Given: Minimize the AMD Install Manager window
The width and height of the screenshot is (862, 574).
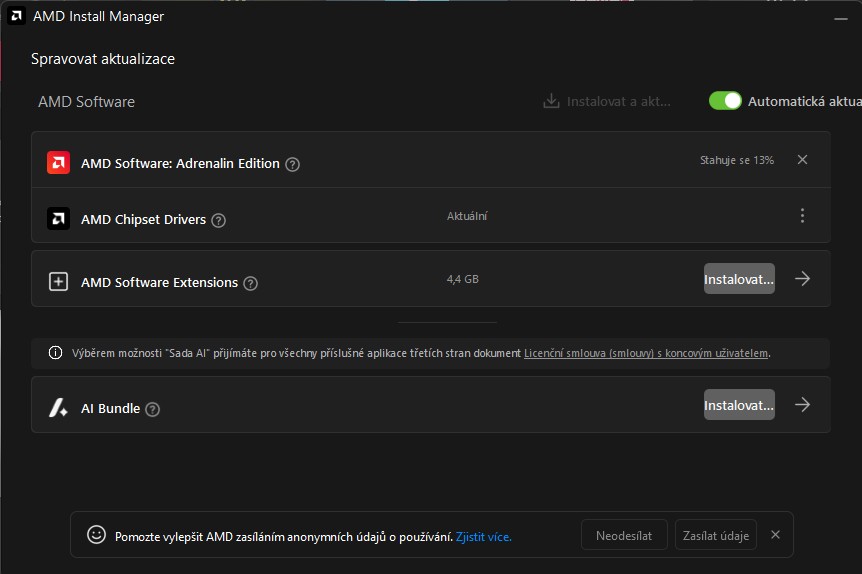Looking at the screenshot, I should [841, 18].
